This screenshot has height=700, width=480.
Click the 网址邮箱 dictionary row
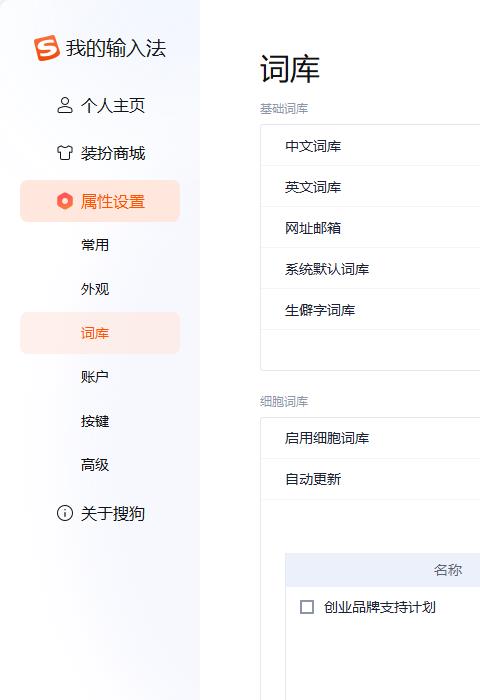pyautogui.click(x=370, y=228)
